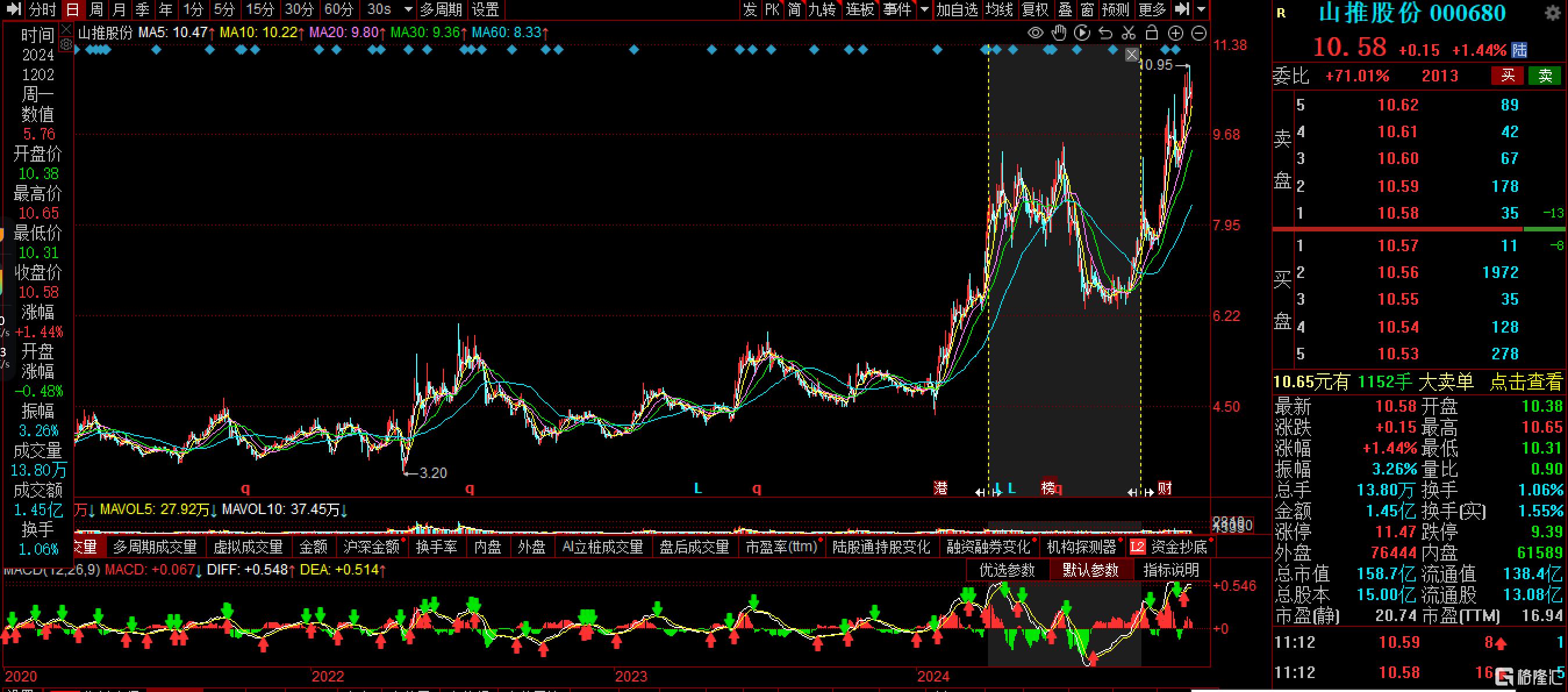Select the scissors cut tool
1568x692 pixels.
1129,33
